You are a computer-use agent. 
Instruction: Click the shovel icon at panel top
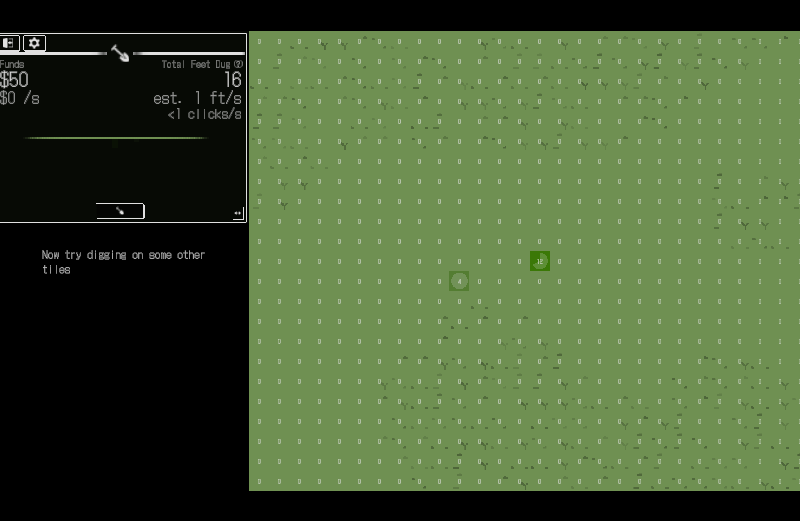click(120, 53)
